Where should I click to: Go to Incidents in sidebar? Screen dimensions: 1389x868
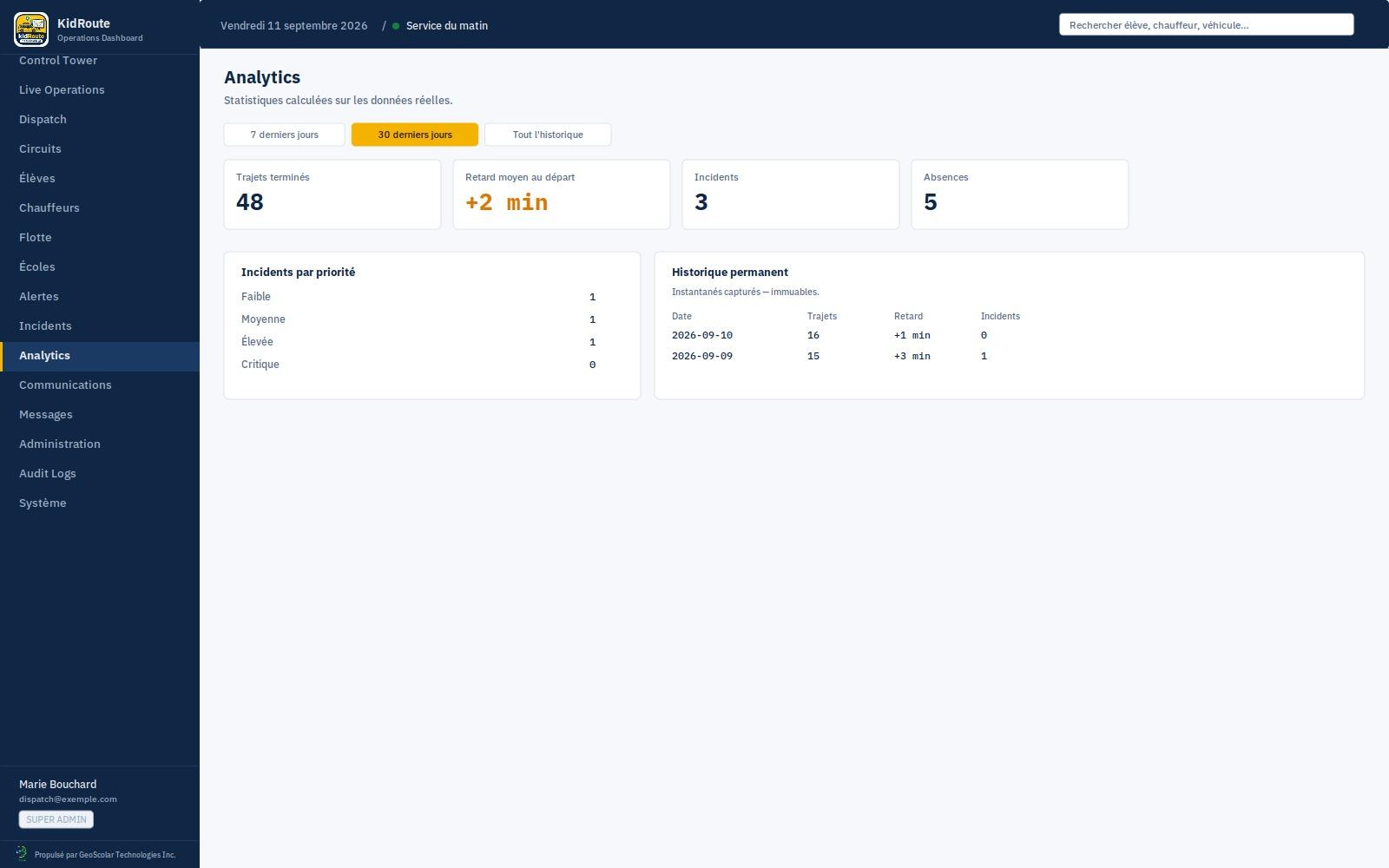(x=100, y=326)
